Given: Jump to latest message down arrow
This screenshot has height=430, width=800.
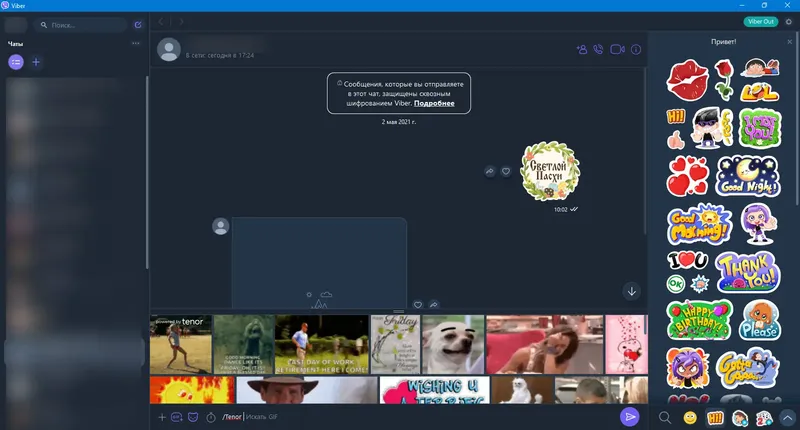Looking at the screenshot, I should 632,291.
